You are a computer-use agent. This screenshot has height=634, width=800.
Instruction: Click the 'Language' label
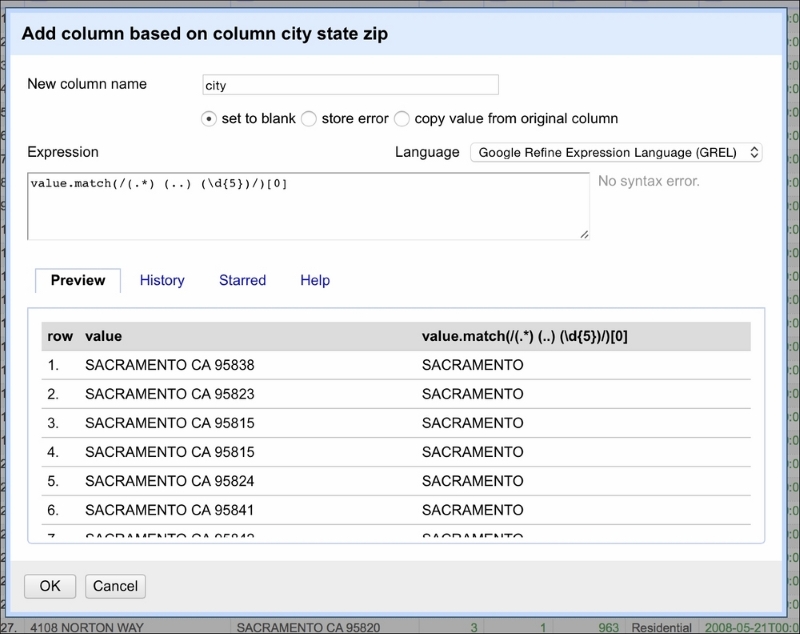tap(427, 152)
